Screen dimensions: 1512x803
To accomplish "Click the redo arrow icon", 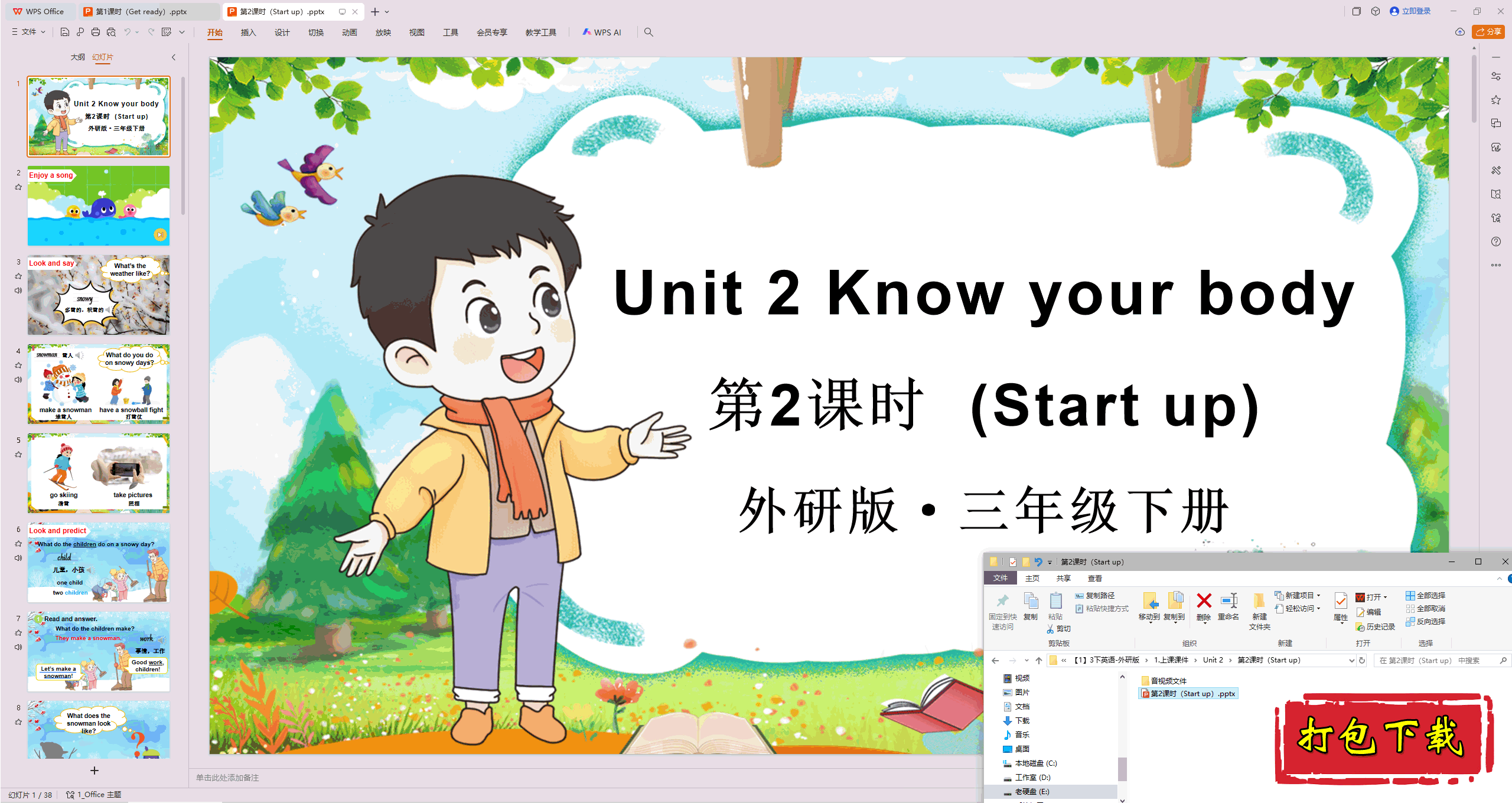I will point(151,32).
